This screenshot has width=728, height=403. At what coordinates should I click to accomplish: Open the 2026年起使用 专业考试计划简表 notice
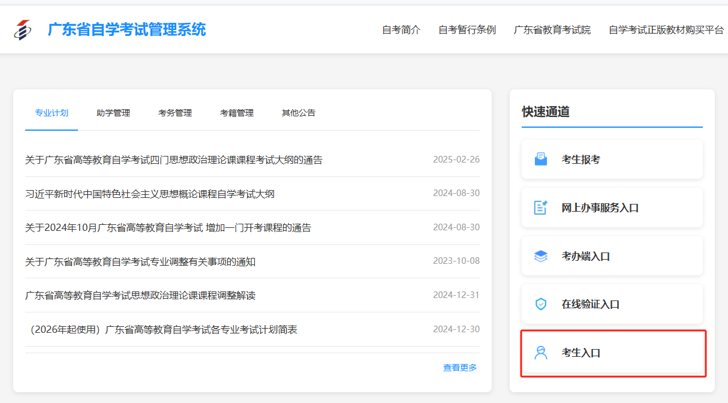coord(162,330)
